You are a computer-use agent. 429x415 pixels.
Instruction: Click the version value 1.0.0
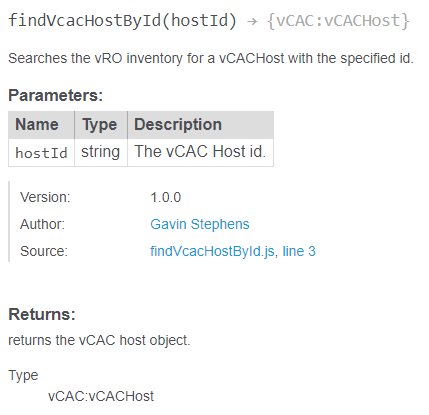[166, 197]
